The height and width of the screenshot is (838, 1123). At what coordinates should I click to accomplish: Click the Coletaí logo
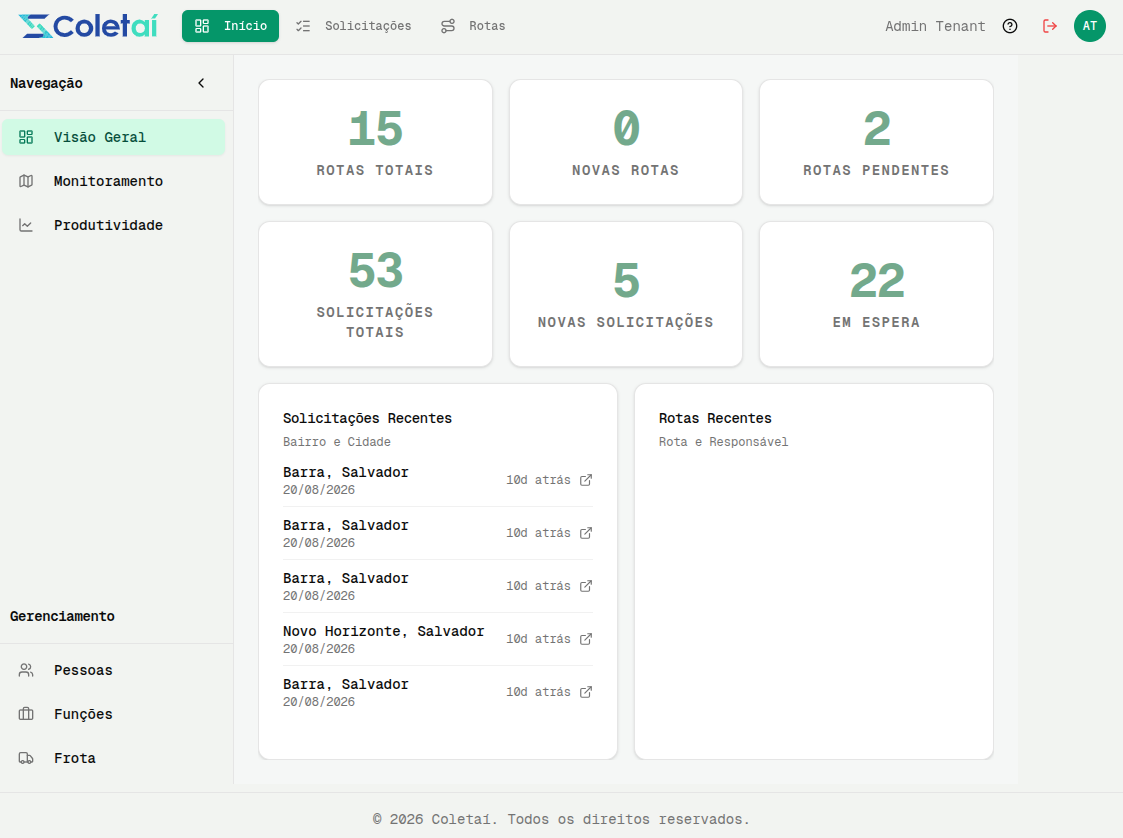[x=87, y=26]
